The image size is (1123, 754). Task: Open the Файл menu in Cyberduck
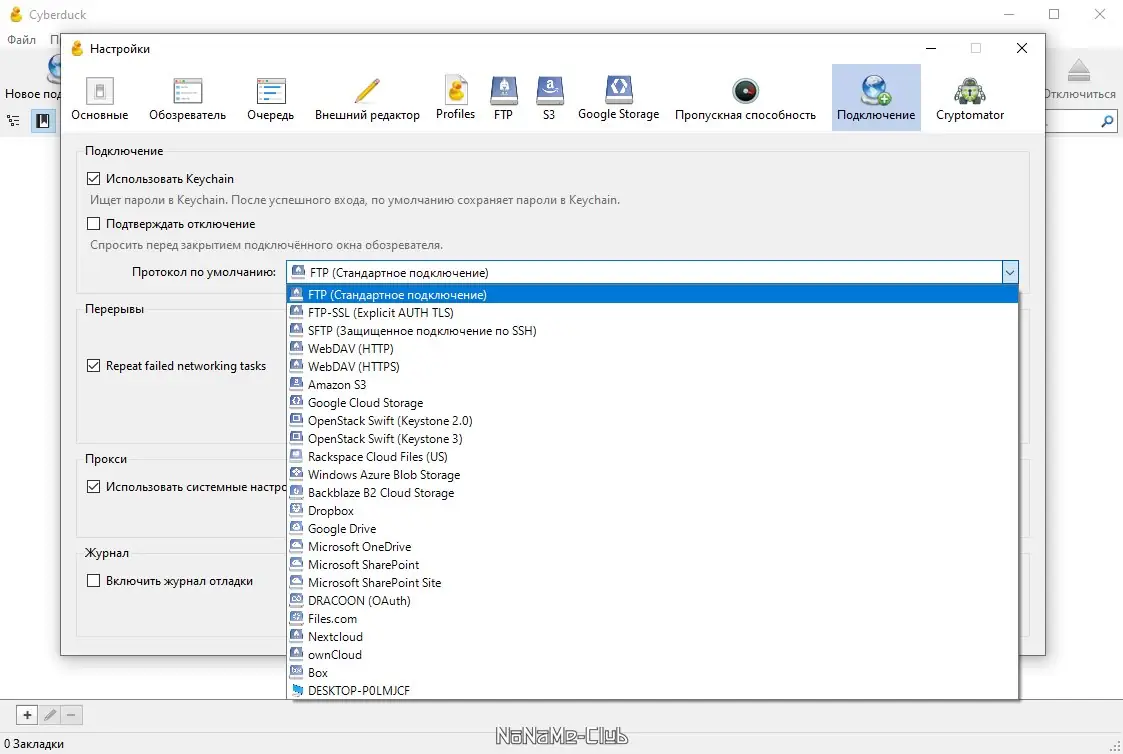click(21, 39)
